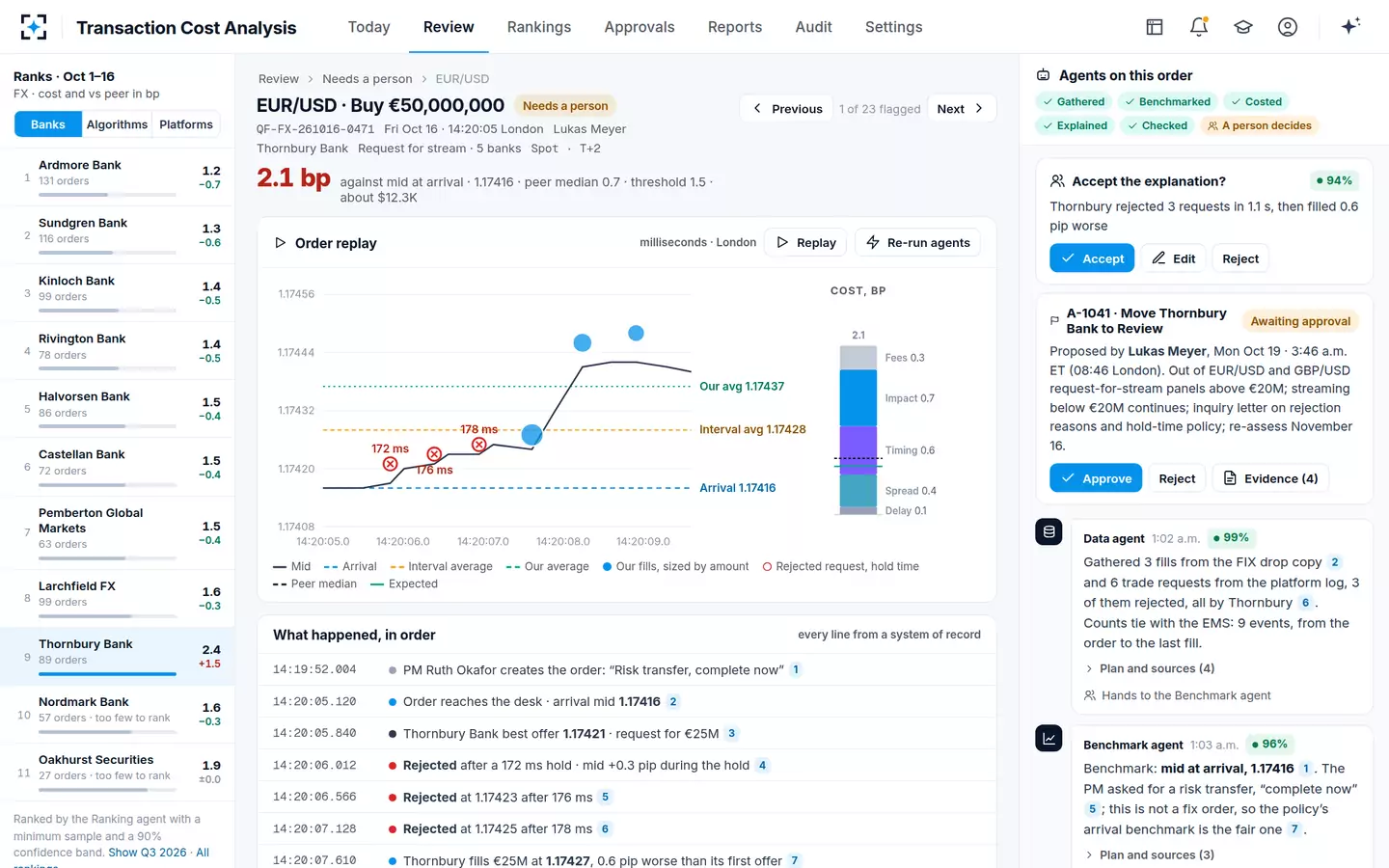
Task: Click the purple Timing segment of the cost bar
Action: 858,450
